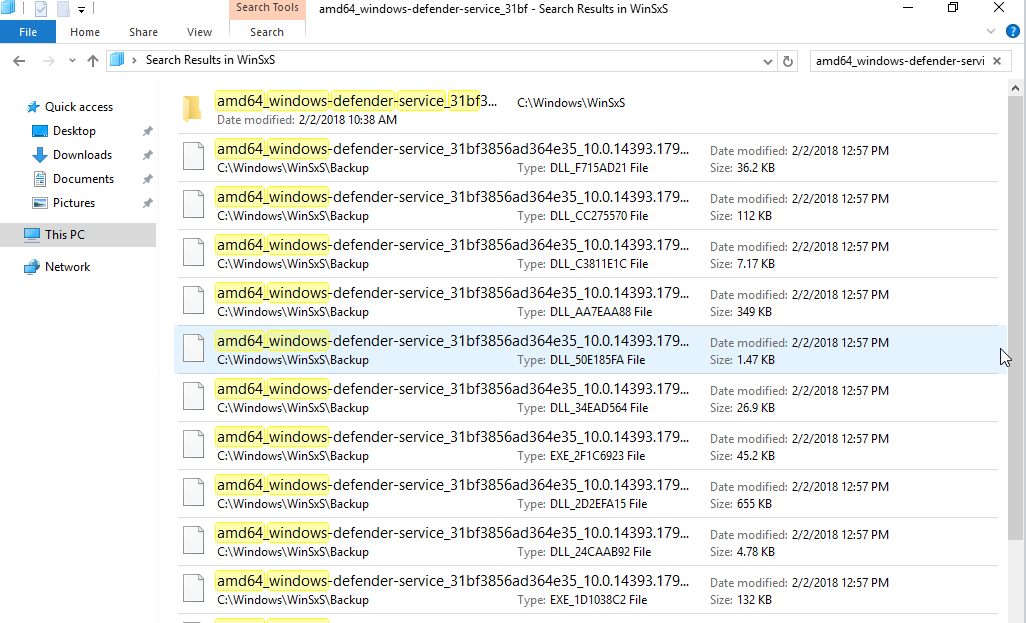
Task: Select the DLL_C3811E1C file result
Action: pyautogui.click(x=588, y=253)
